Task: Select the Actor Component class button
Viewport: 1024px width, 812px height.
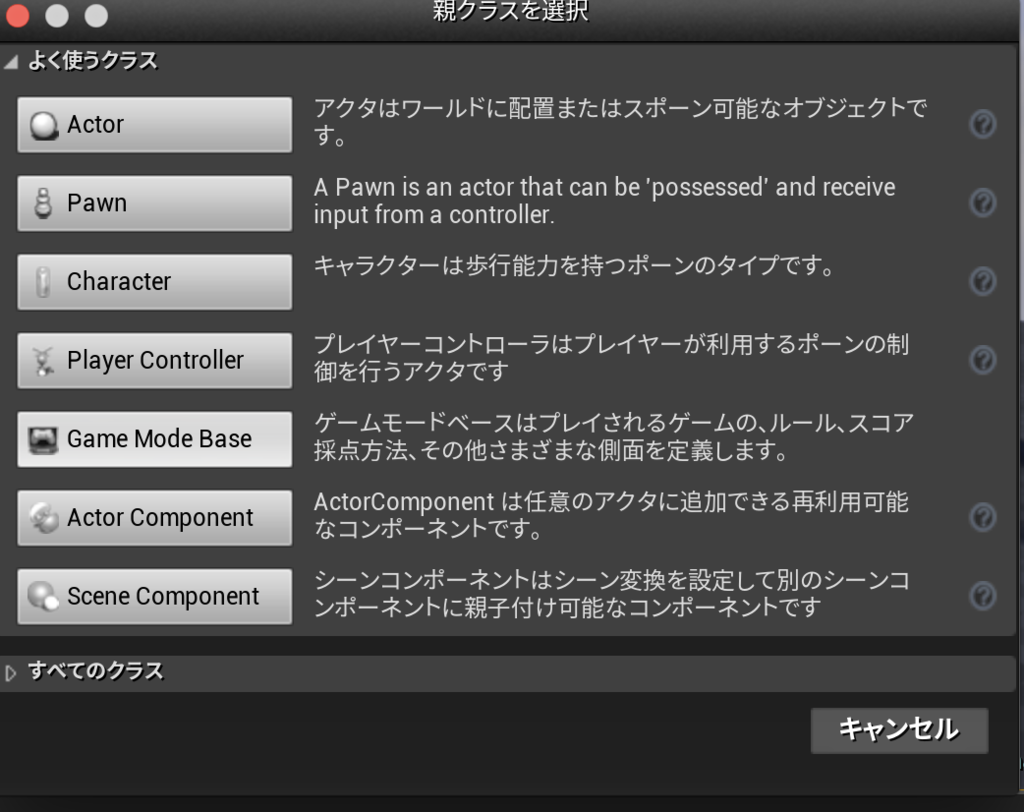Action: (x=155, y=517)
